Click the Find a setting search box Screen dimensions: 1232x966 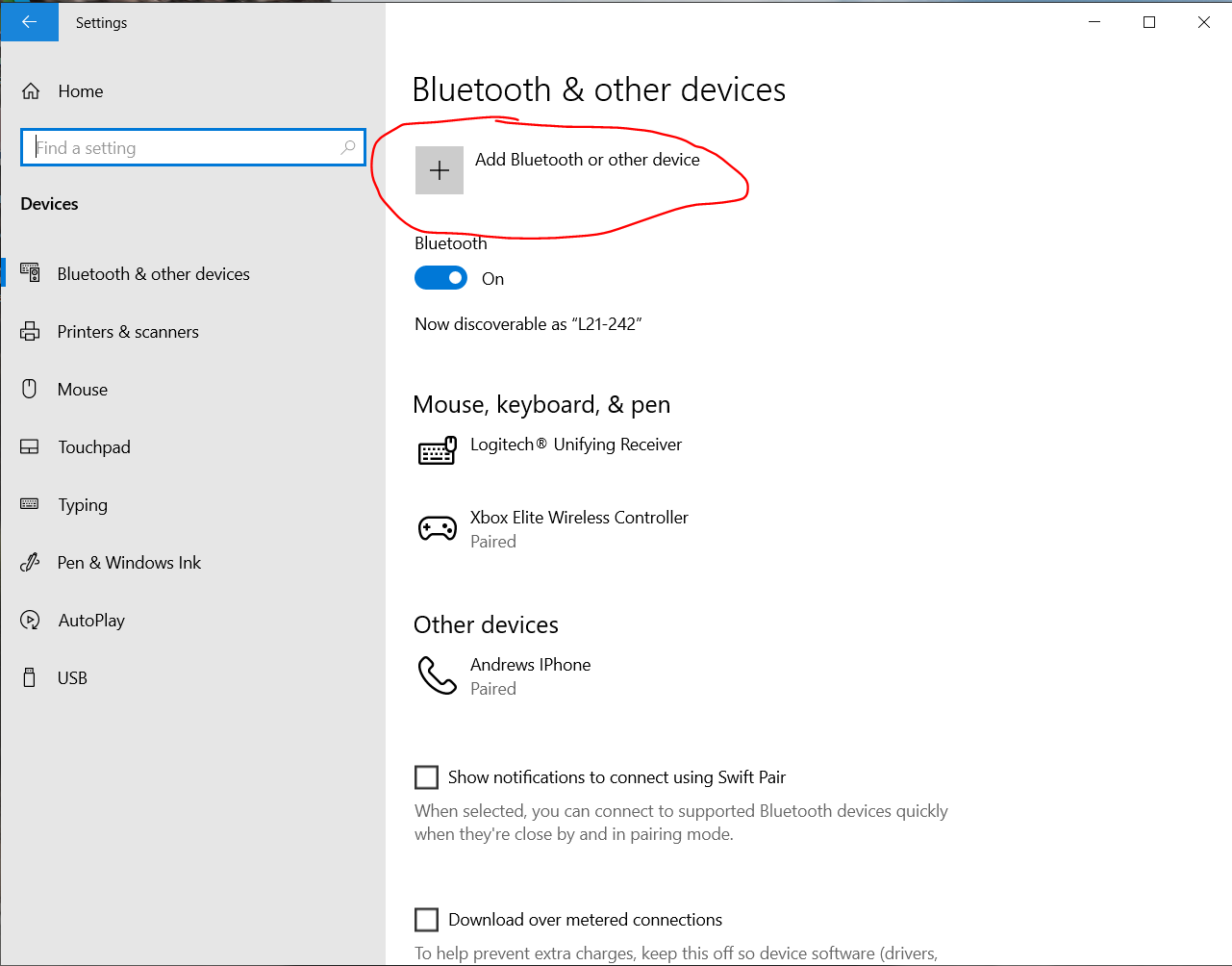pos(183,147)
